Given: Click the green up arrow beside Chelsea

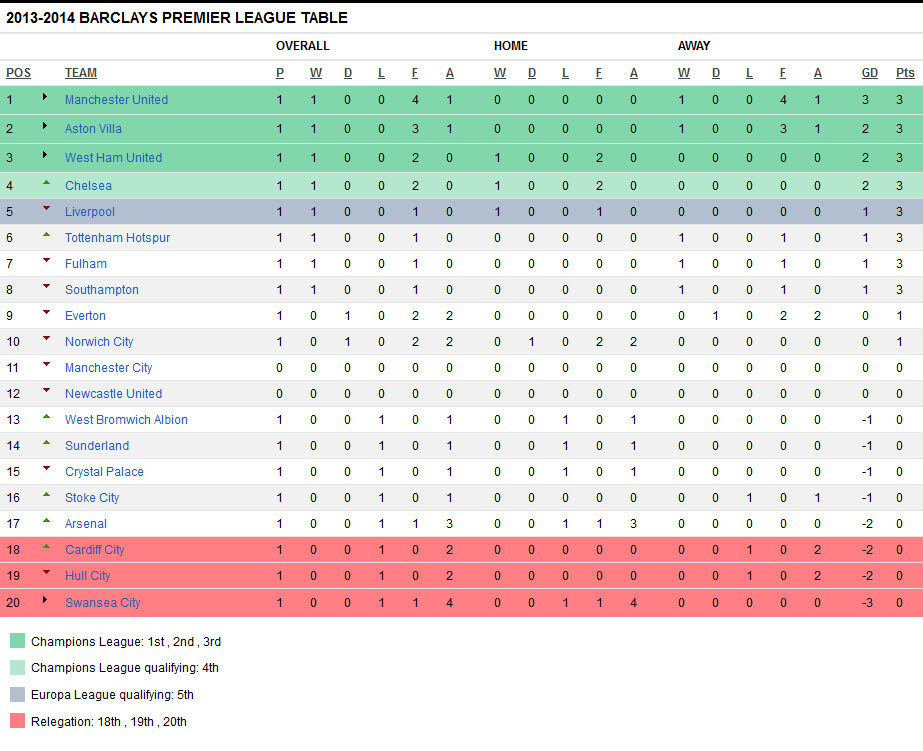Looking at the screenshot, I should [45, 183].
